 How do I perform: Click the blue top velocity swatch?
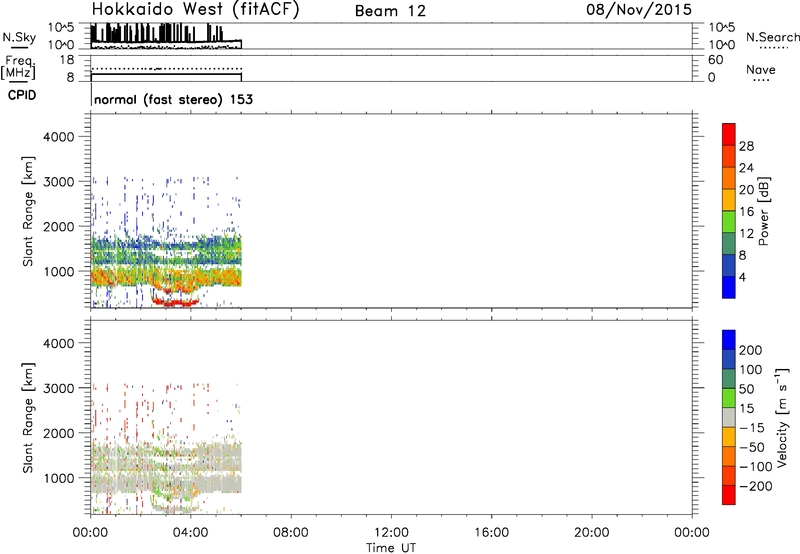click(729, 340)
